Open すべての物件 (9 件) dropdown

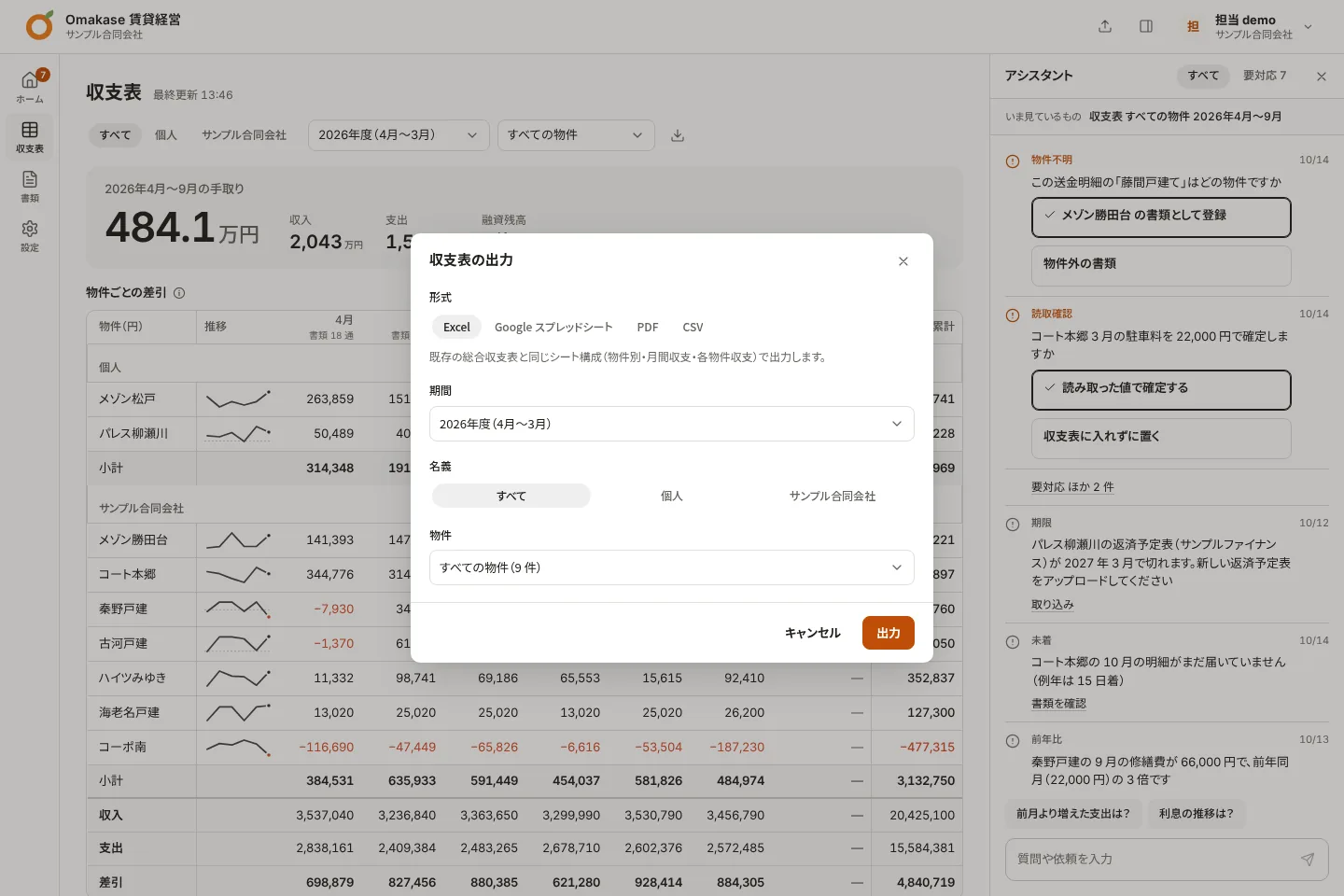[x=672, y=567]
